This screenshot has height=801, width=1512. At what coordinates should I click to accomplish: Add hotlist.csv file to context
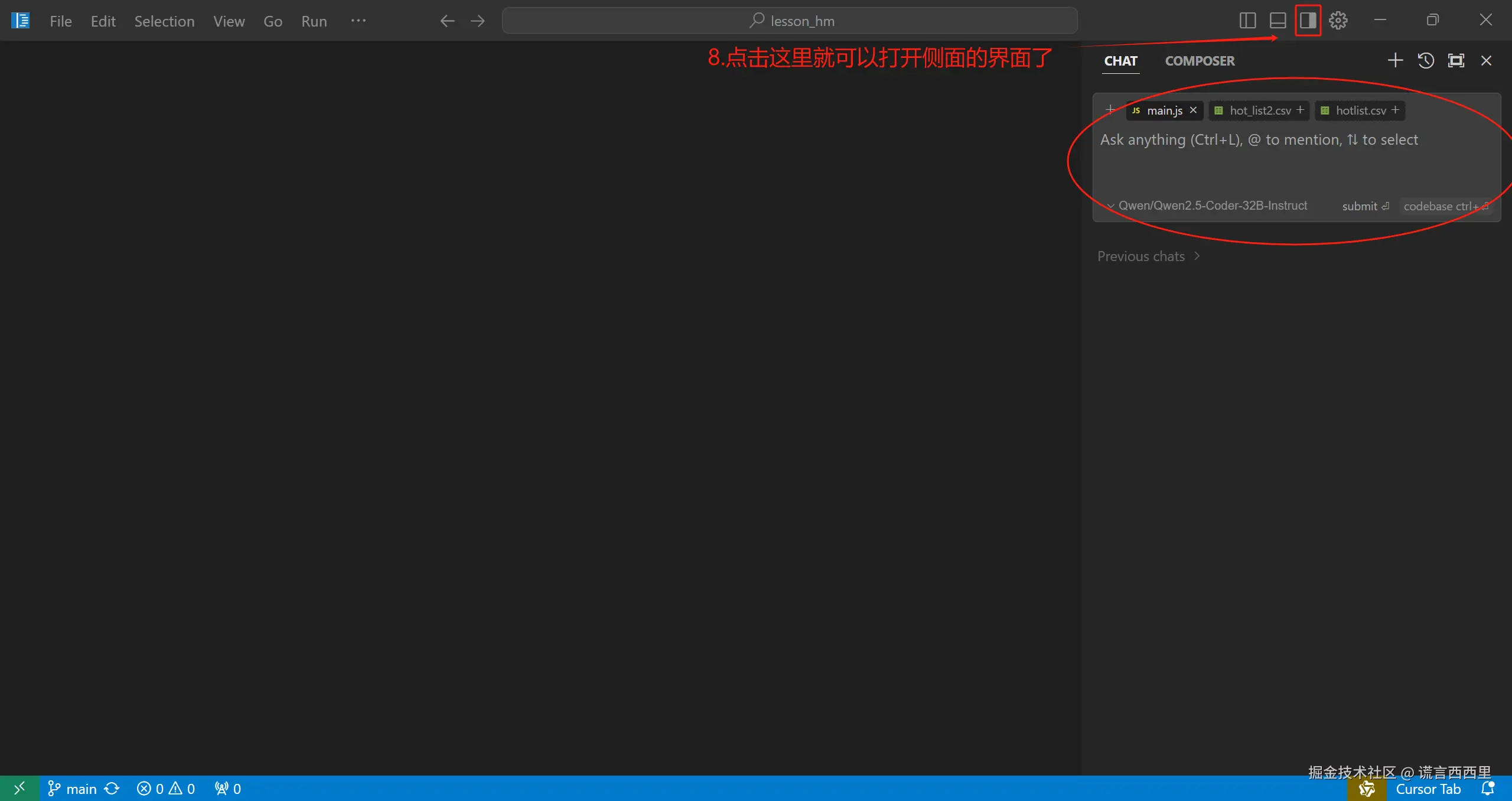[x=1395, y=110]
